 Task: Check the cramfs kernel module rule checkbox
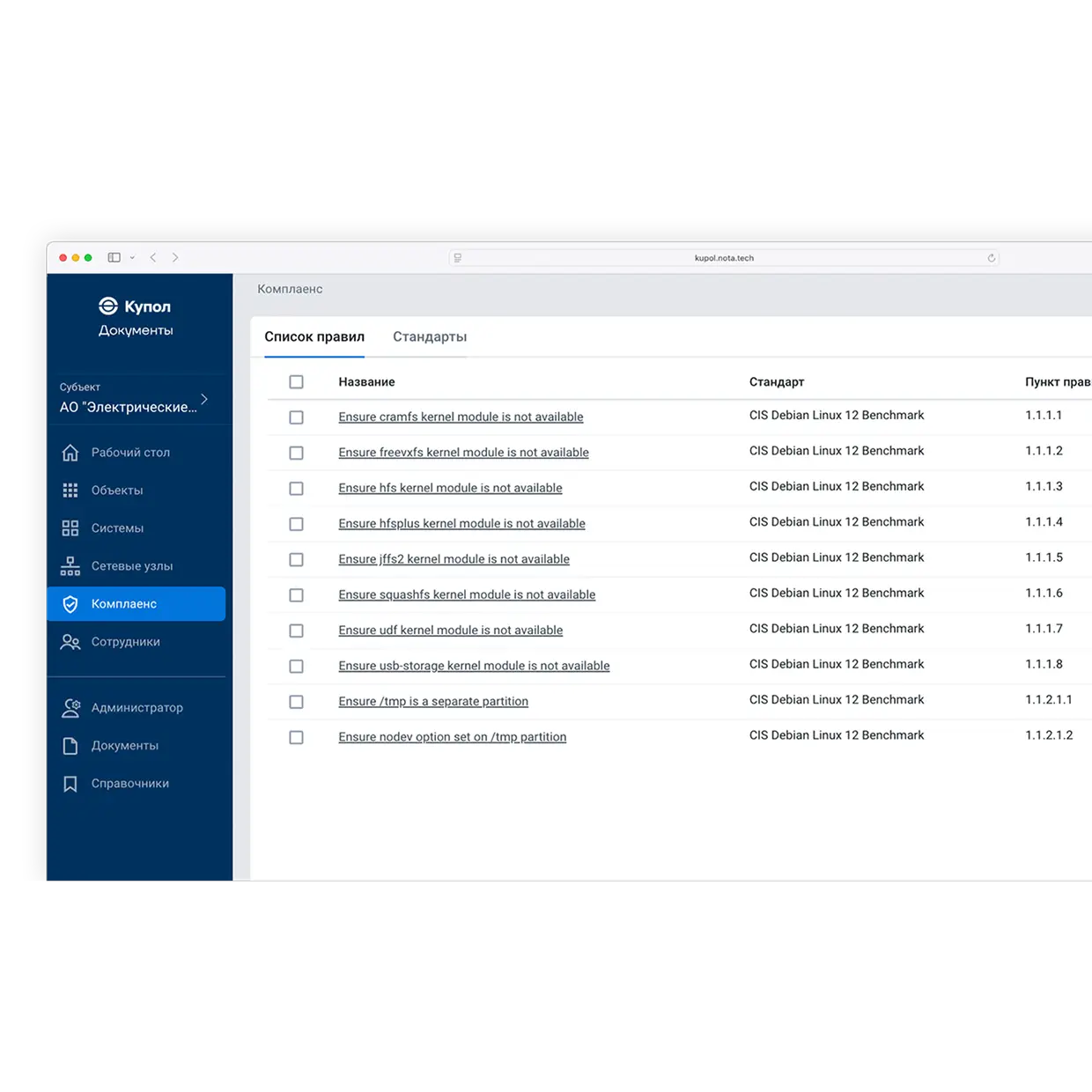(x=297, y=417)
